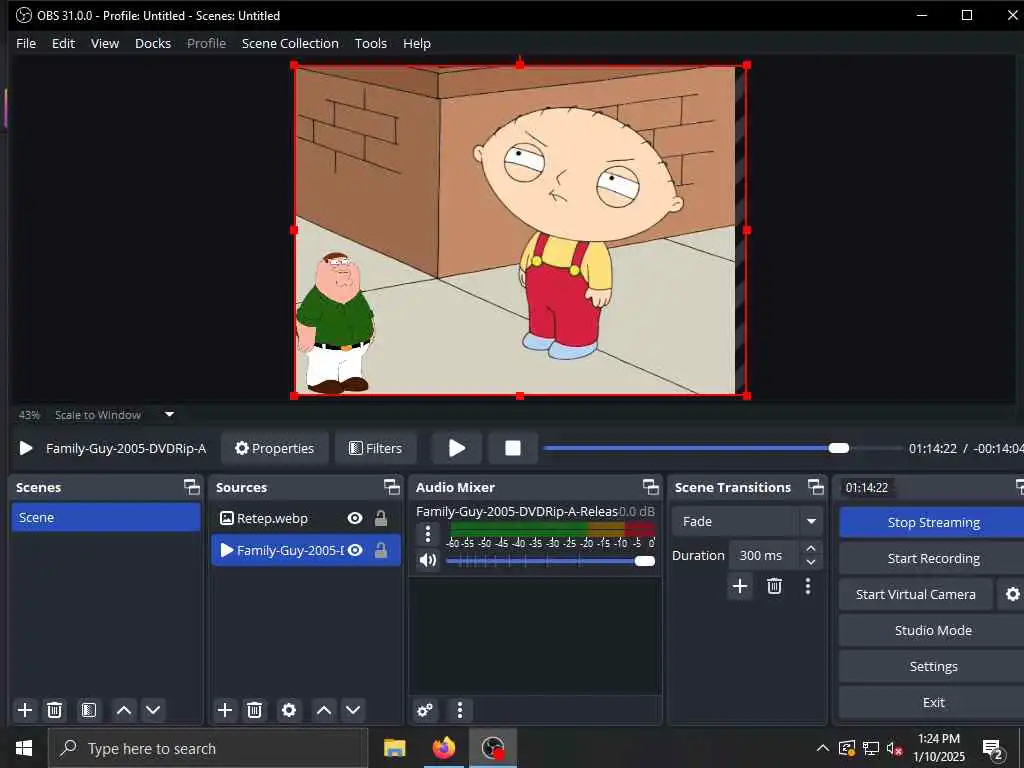Click the muted volume tray icon
The width and height of the screenshot is (1024, 768).
(894, 748)
